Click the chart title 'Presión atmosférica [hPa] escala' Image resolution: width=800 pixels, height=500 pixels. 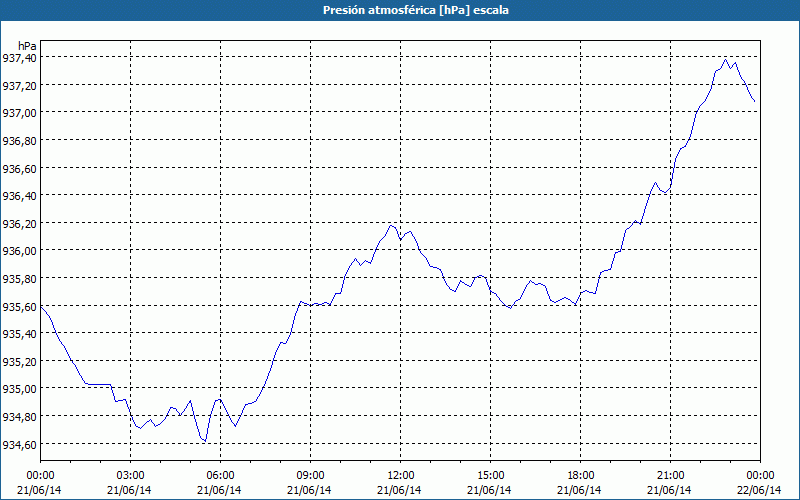tap(416, 10)
